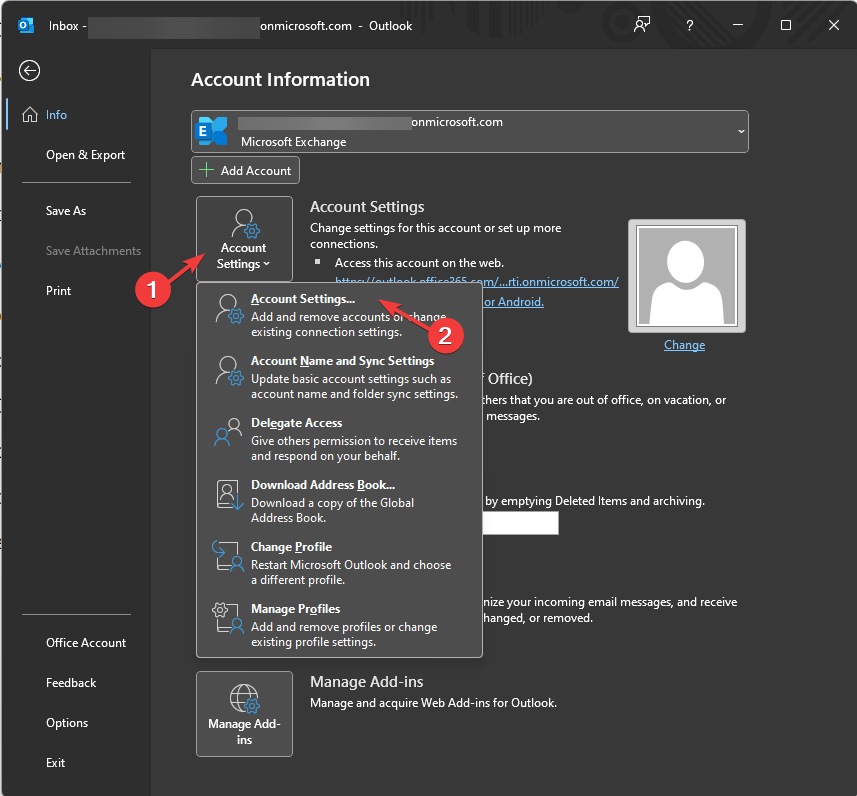Select Open & Export in sidebar

click(x=85, y=155)
